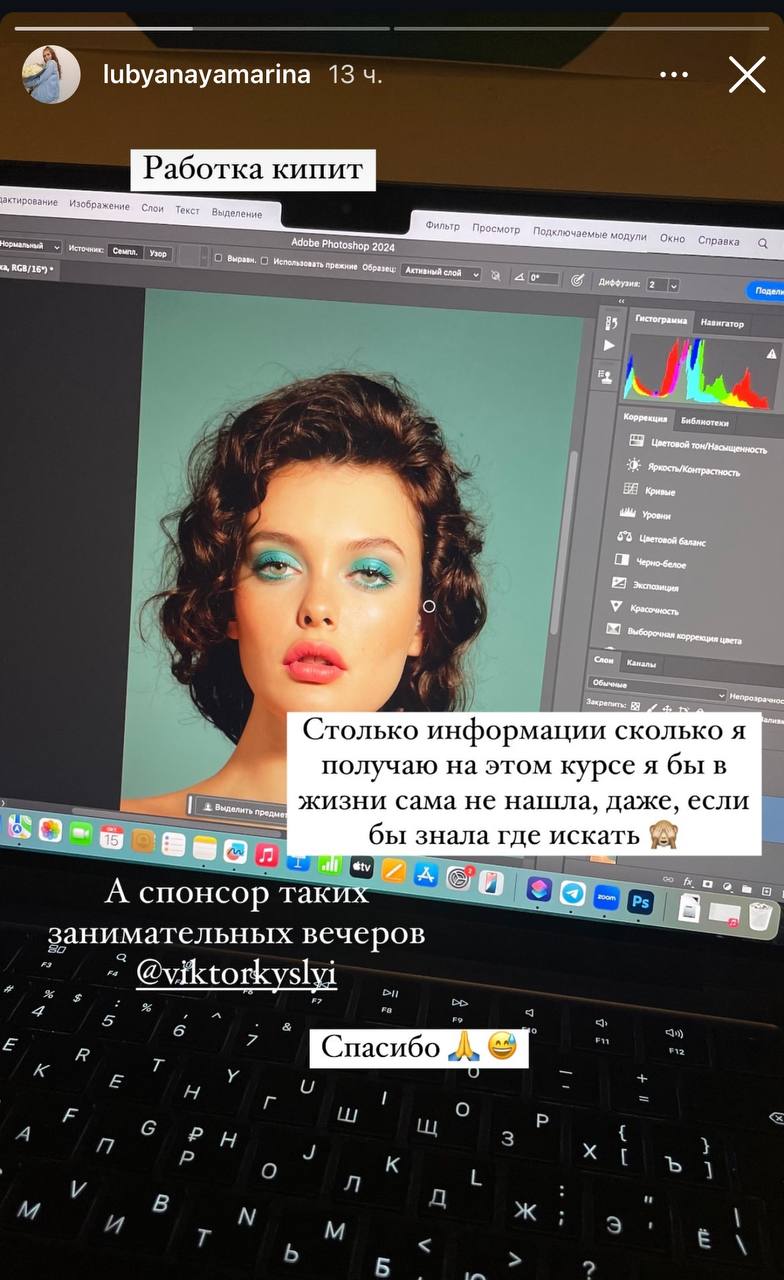
Task: Open the Actions play-triangle panel icon
Action: tap(609, 346)
